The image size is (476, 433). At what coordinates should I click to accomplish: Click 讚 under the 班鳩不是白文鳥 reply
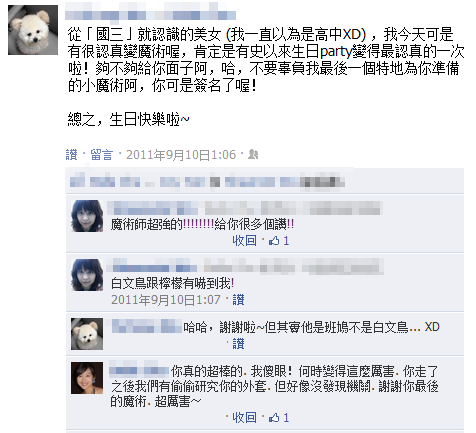[238, 343]
